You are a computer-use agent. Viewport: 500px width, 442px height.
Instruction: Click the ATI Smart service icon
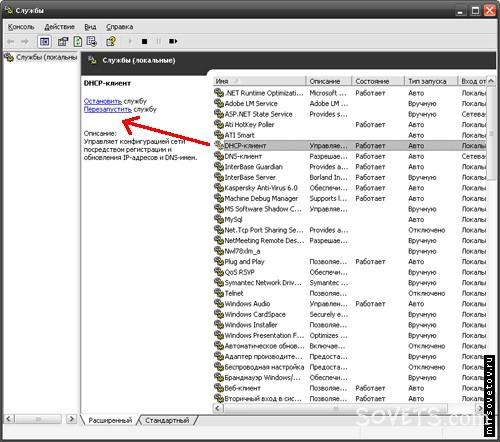pos(219,135)
